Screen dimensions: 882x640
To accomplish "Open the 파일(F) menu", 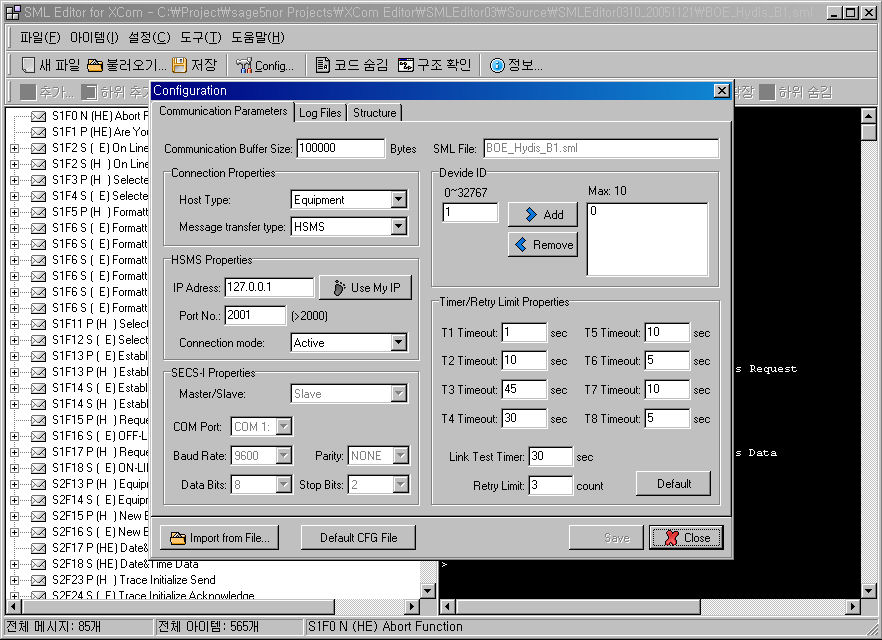I will tap(40, 38).
